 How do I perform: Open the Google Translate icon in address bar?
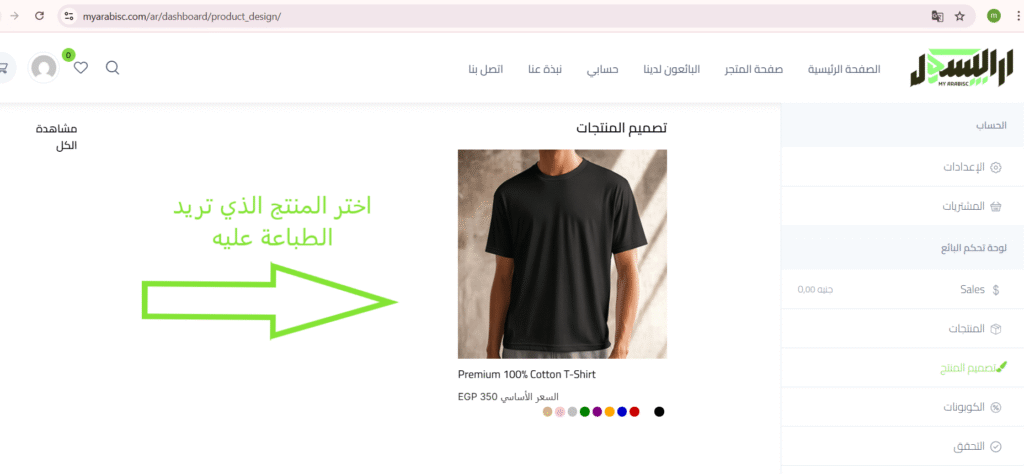coord(937,16)
